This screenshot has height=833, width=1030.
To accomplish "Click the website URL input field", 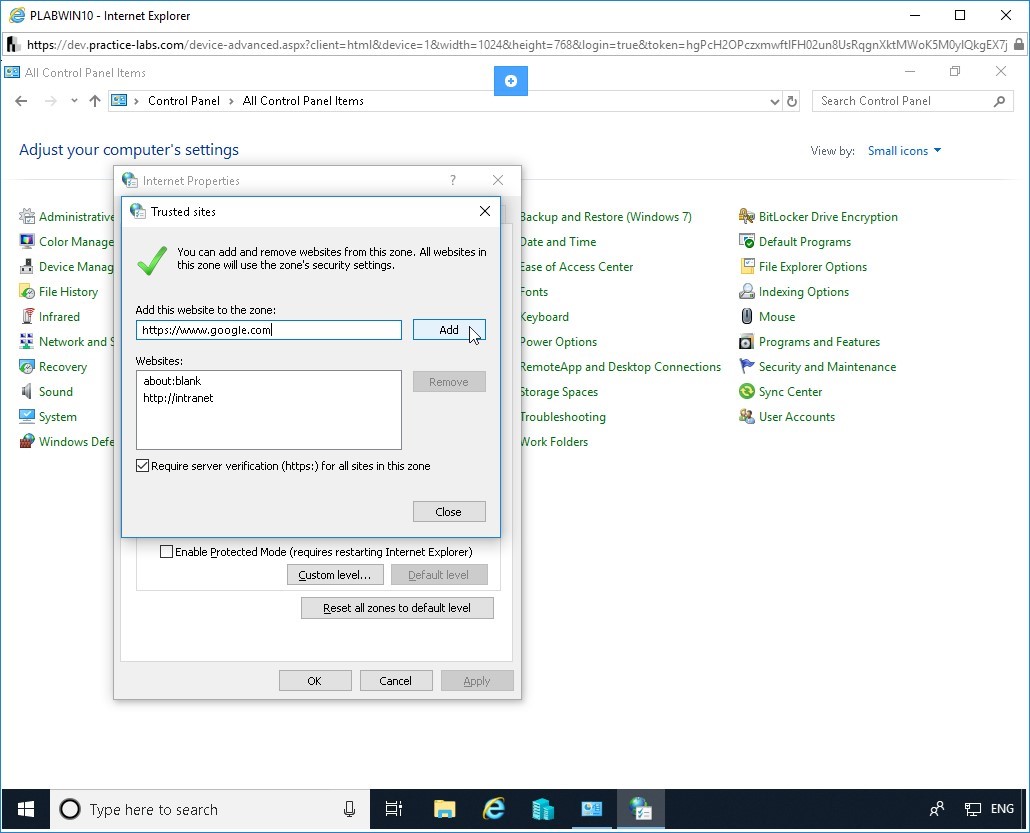I will [269, 330].
